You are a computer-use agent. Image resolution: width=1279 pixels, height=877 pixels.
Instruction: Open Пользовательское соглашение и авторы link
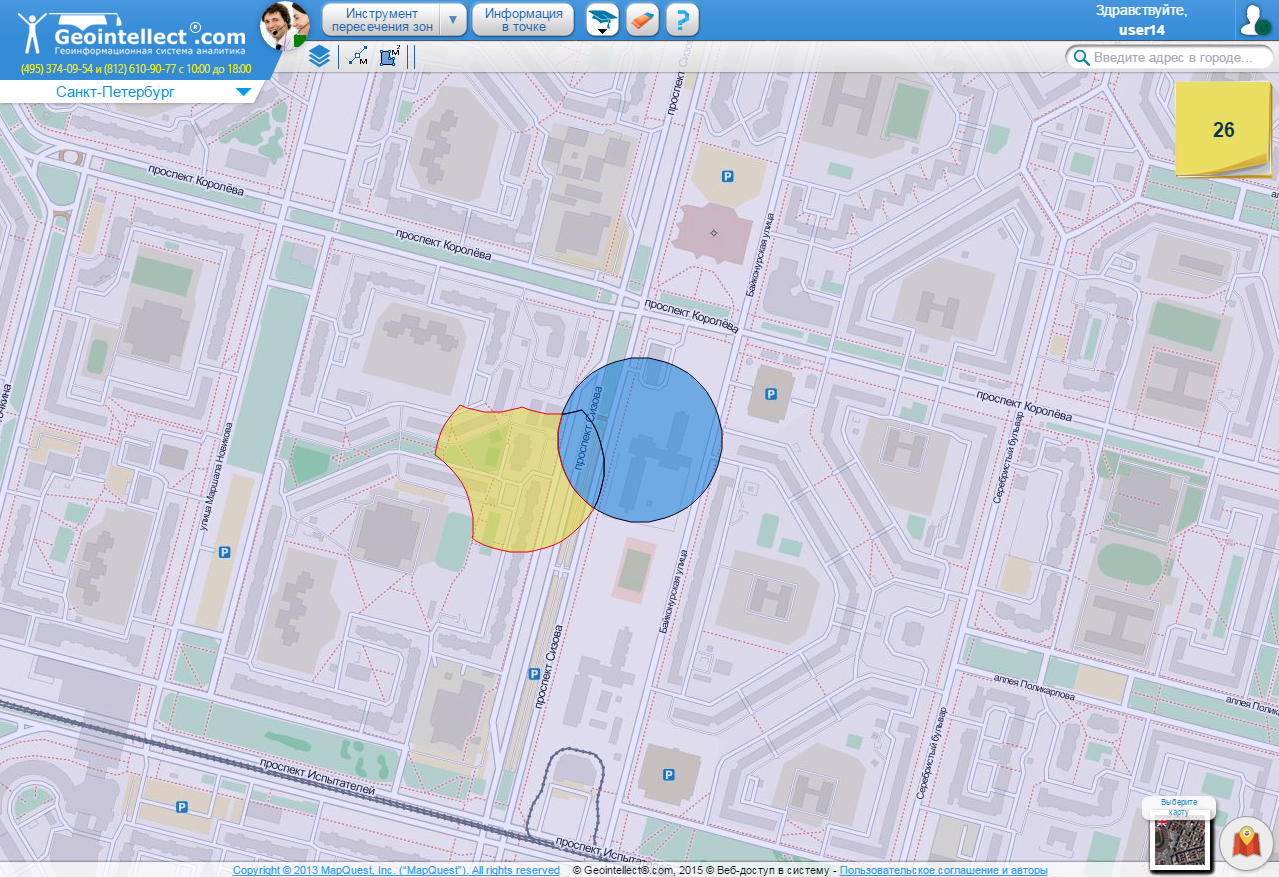coord(943,870)
